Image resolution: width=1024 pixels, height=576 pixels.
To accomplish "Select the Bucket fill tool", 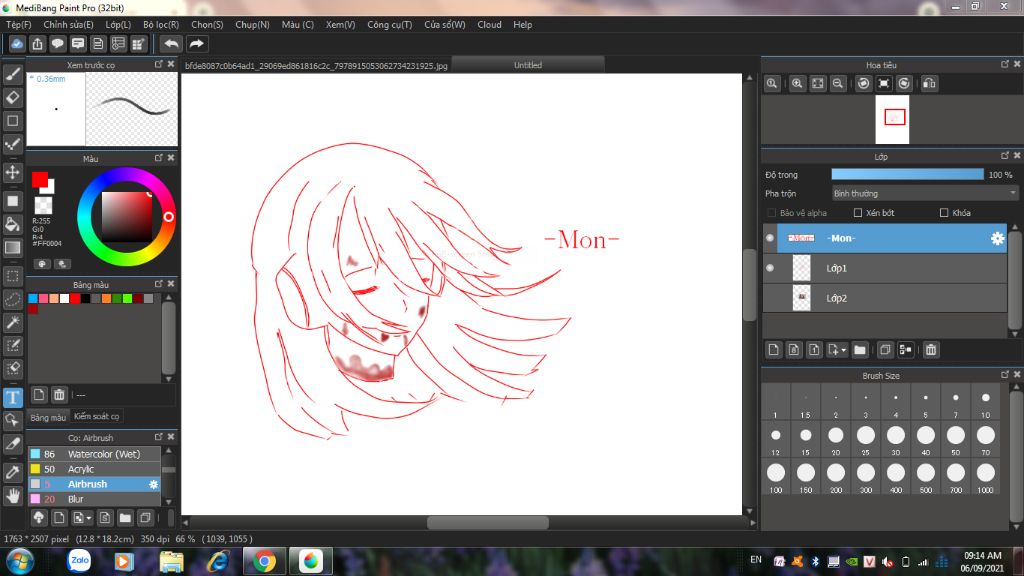I will 12,224.
